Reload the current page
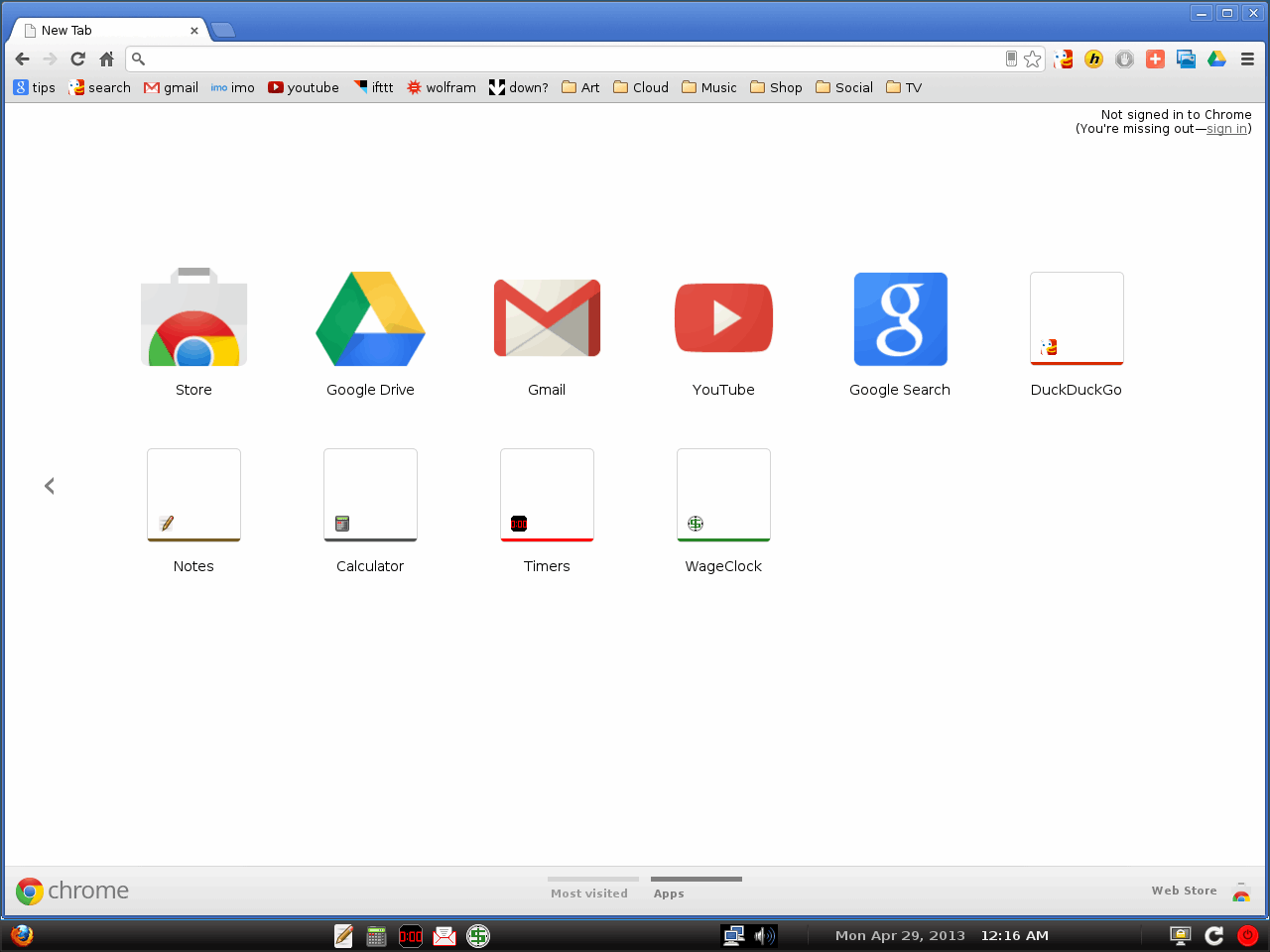This screenshot has height=952, width=1270. tap(77, 59)
